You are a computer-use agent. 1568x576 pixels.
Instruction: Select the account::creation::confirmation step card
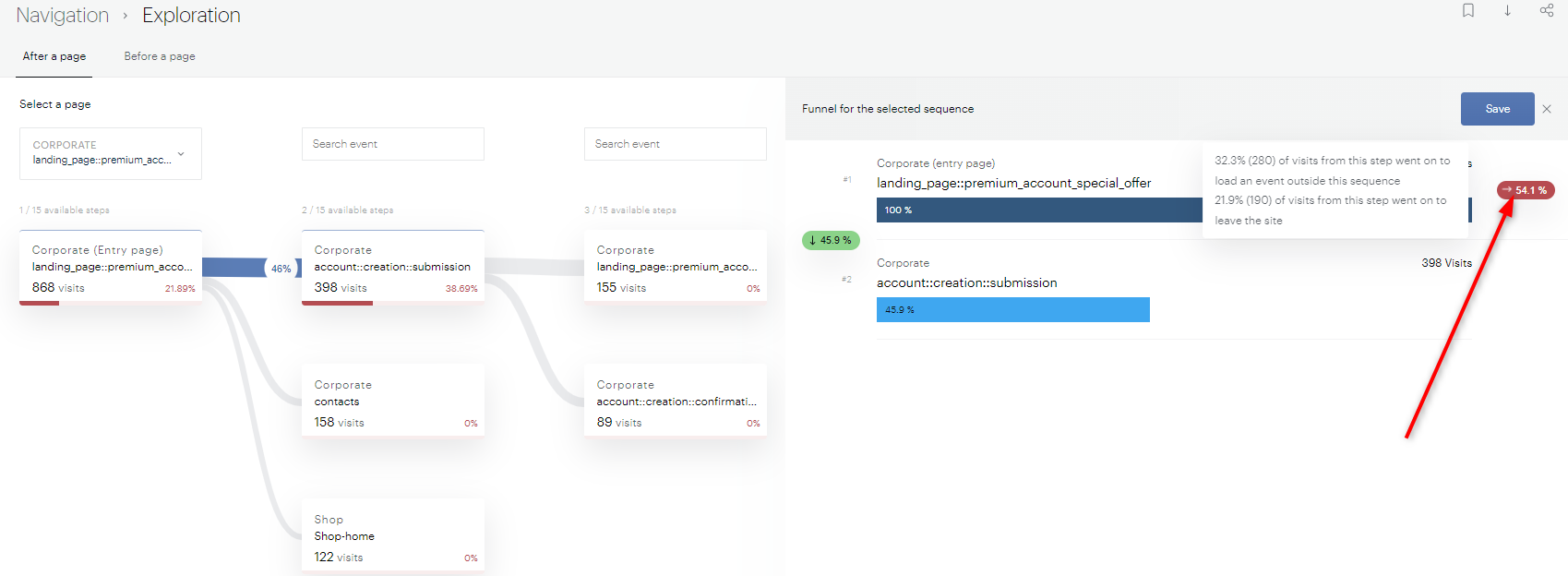676,402
